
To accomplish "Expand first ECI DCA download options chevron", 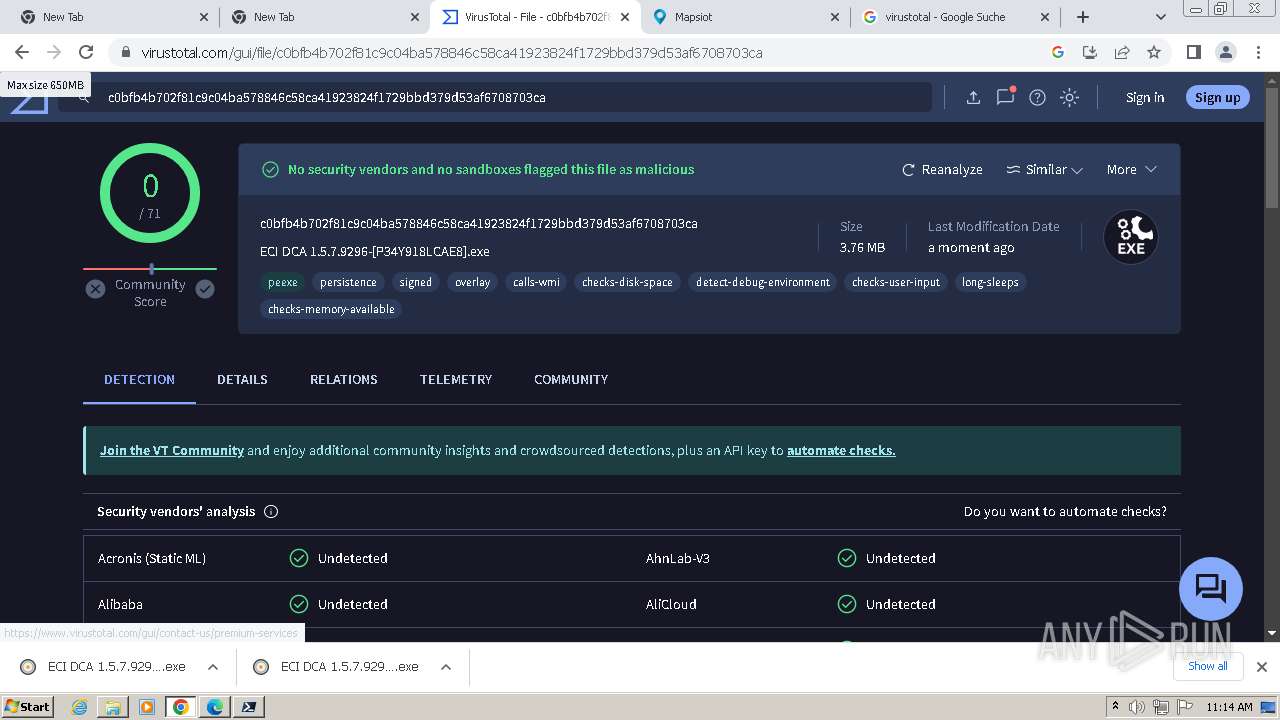I will 212,667.
